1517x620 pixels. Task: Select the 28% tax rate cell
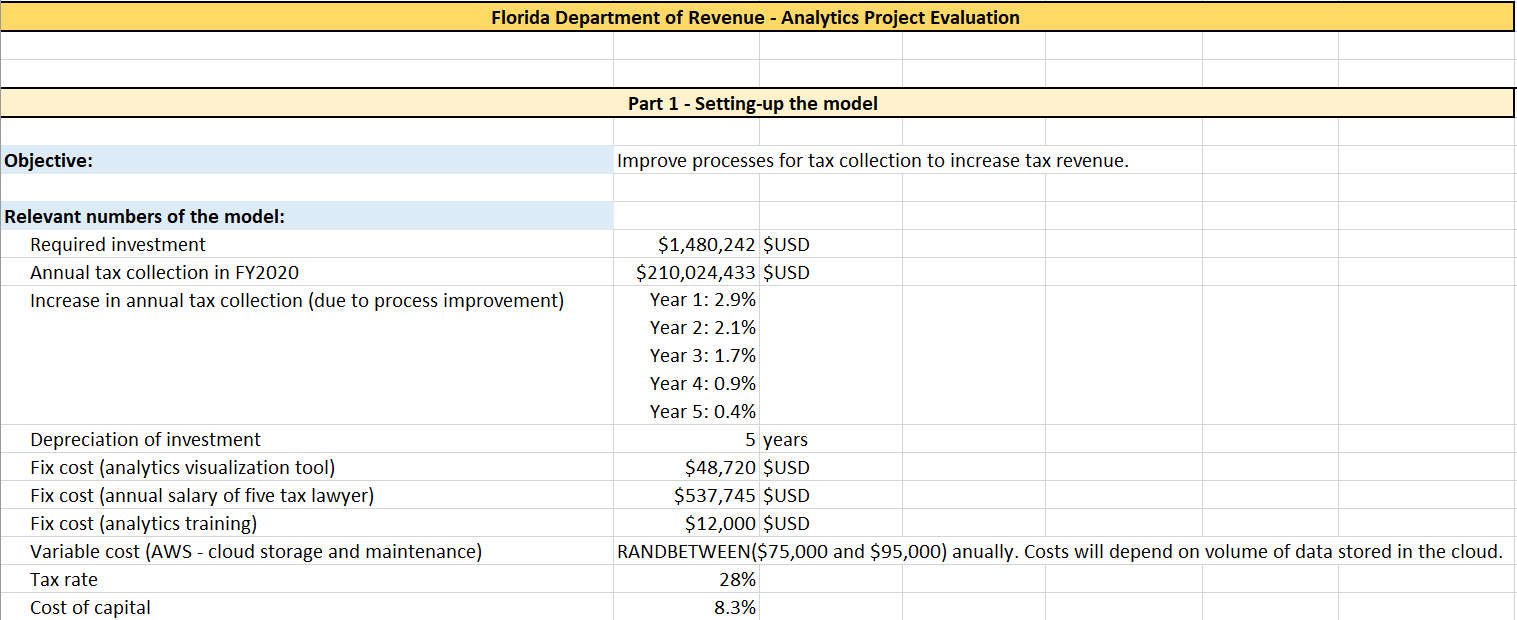point(736,580)
